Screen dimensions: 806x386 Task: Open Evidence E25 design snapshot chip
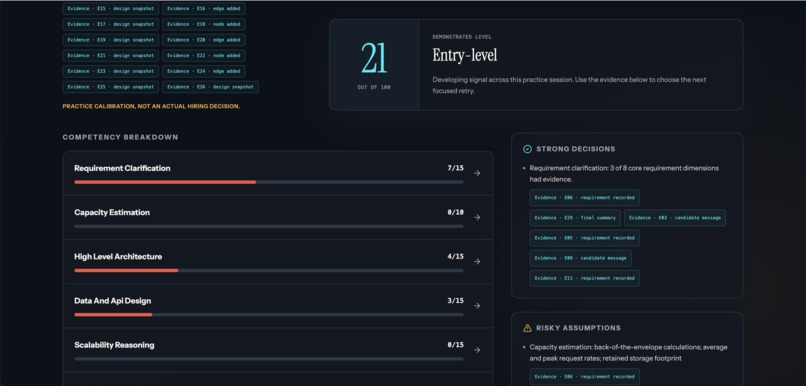click(x=111, y=87)
